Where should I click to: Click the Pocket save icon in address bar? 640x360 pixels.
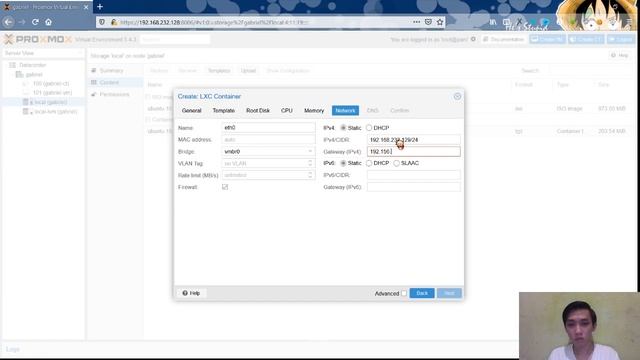[x=428, y=22]
